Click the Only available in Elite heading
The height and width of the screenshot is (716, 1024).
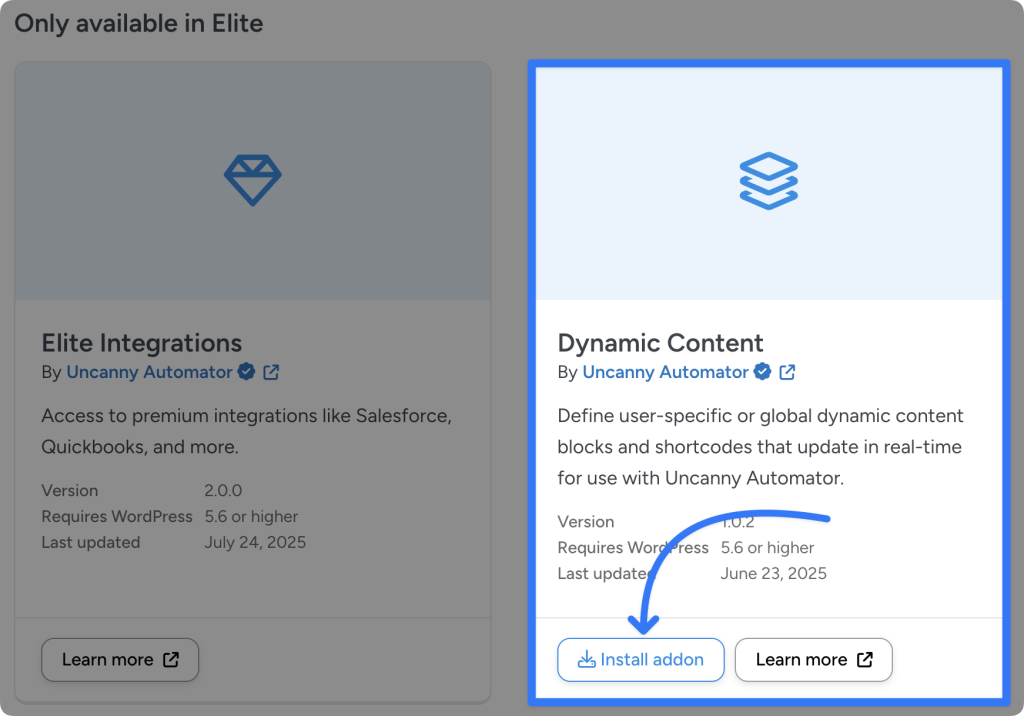click(x=138, y=23)
